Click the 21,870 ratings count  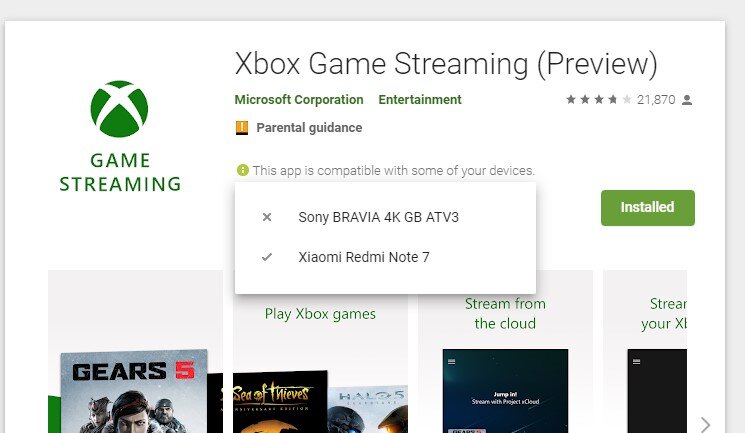656,100
